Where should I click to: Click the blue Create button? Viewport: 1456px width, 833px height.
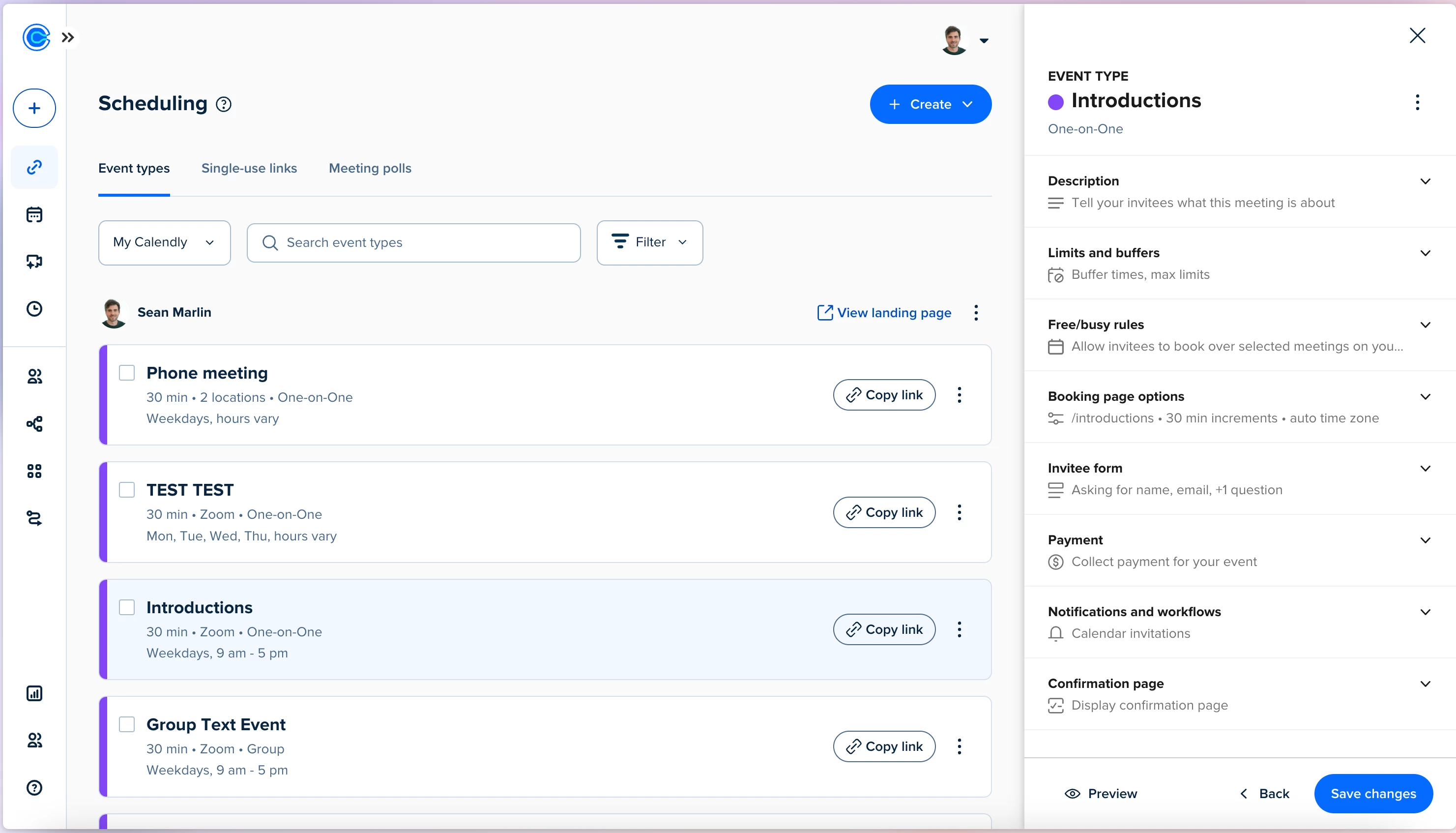pos(931,104)
